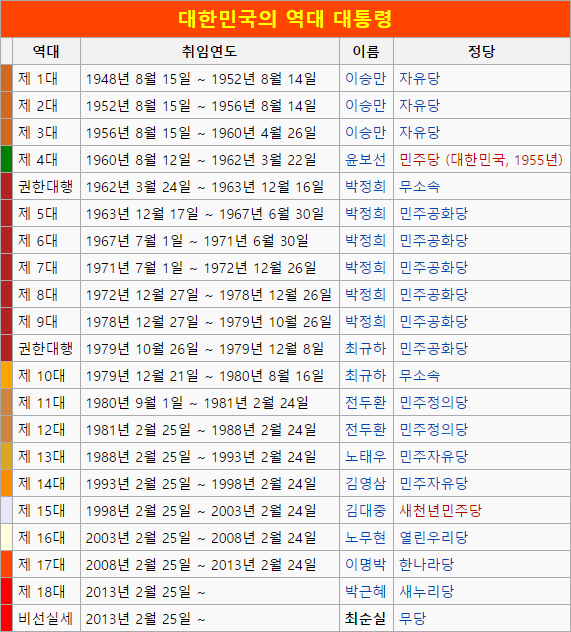Open 자유당 link in 제 1대 row

point(419,78)
